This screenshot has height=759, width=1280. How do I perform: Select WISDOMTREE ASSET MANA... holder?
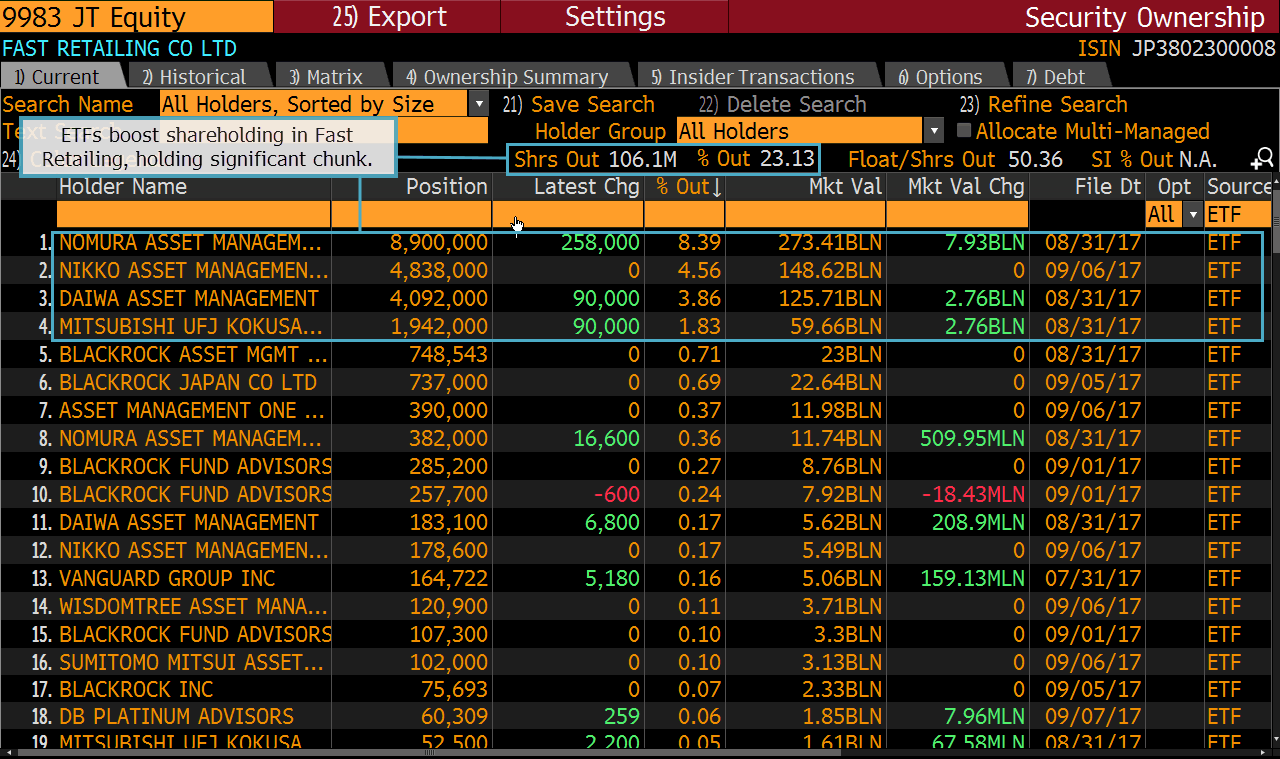tap(193, 606)
